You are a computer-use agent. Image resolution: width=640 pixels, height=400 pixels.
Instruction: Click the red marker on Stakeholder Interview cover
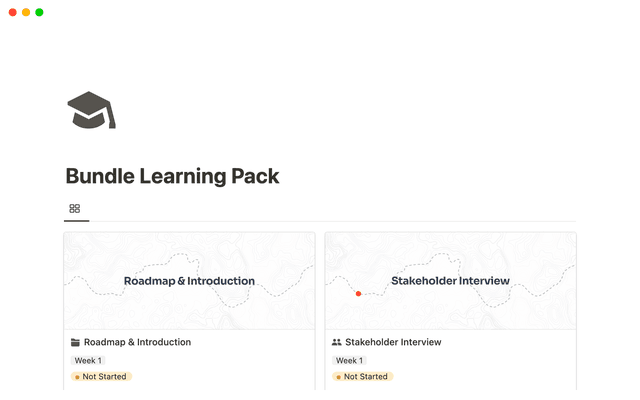[x=358, y=294]
